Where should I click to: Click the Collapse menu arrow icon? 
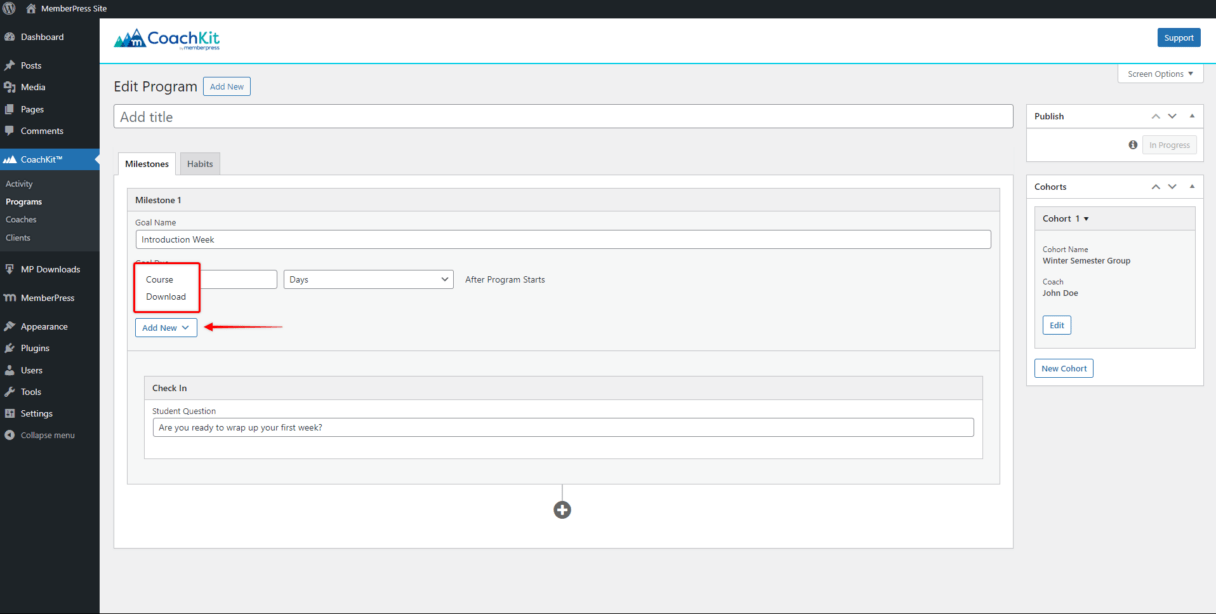click(10, 435)
